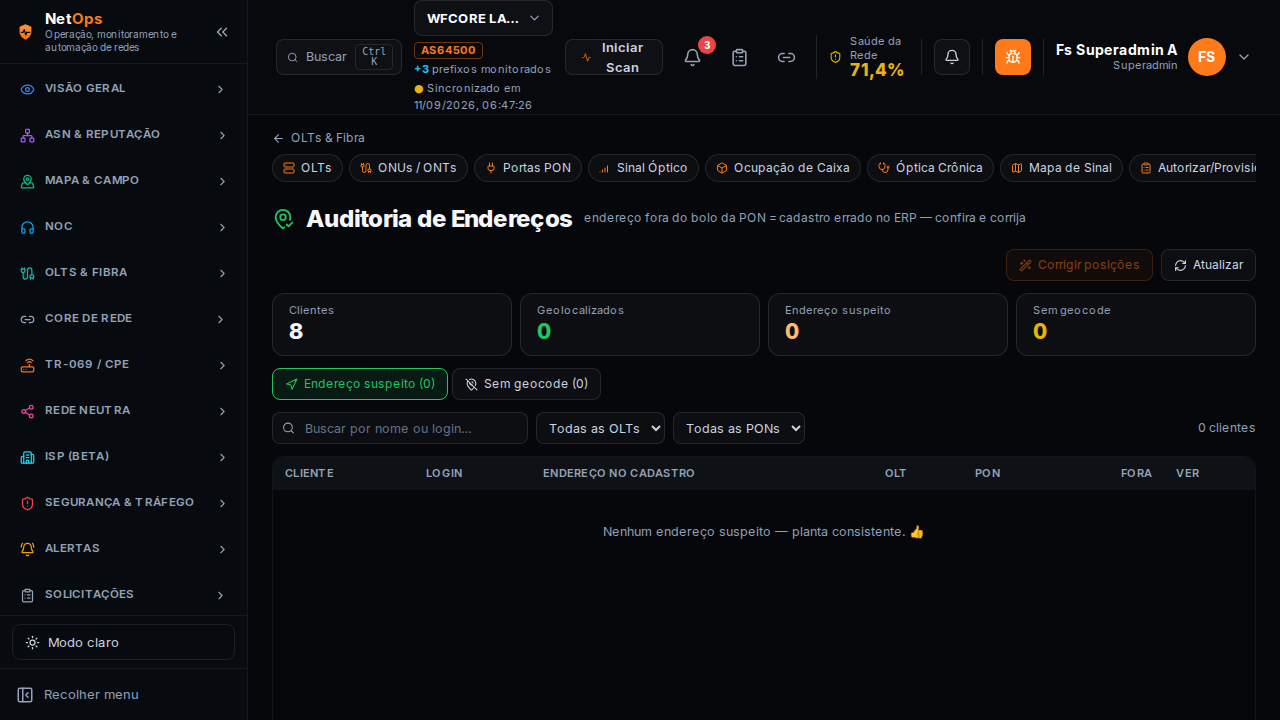Switch to the Óptica Crônica tab

coord(930,168)
